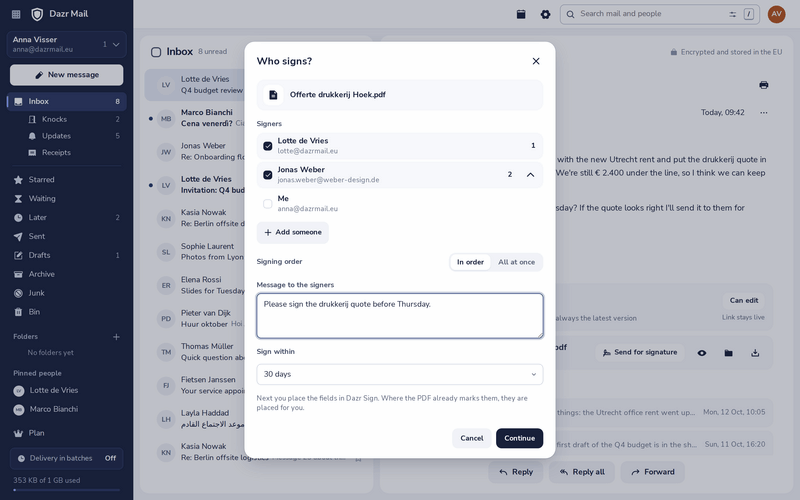
Task: Click the PDF document icon in dialog
Action: (x=273, y=95)
